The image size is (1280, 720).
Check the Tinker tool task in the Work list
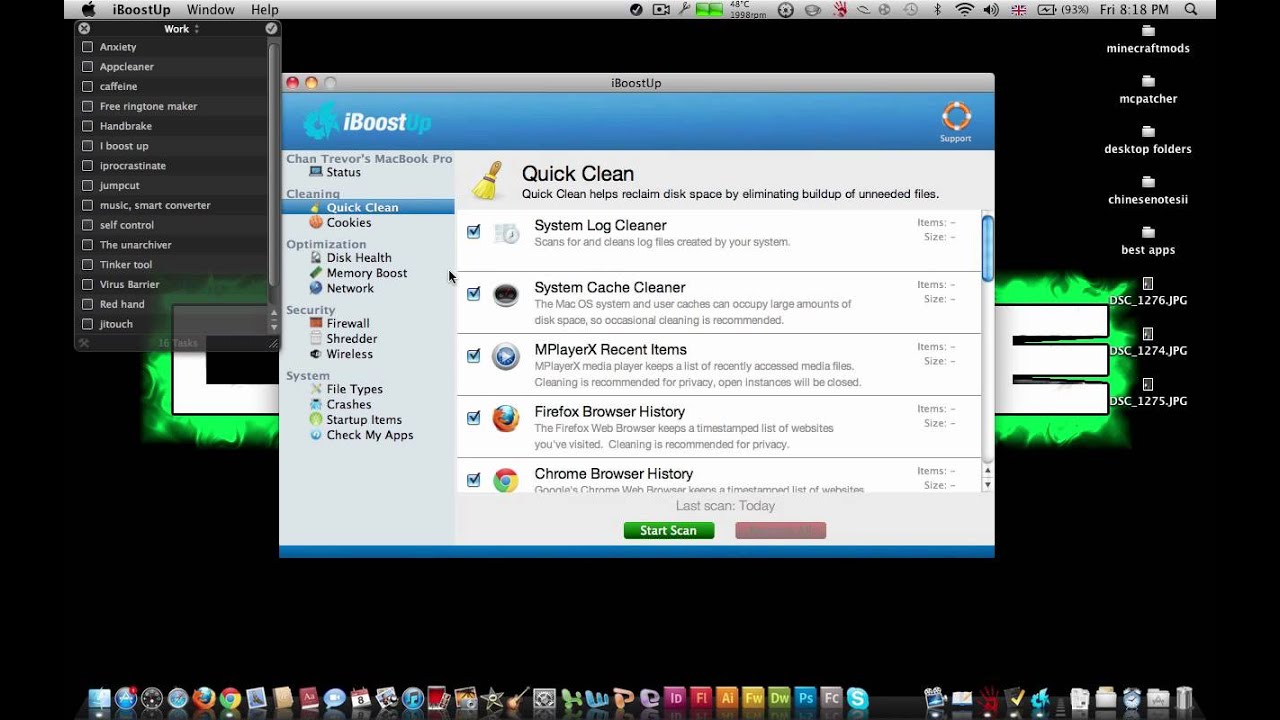(88, 265)
